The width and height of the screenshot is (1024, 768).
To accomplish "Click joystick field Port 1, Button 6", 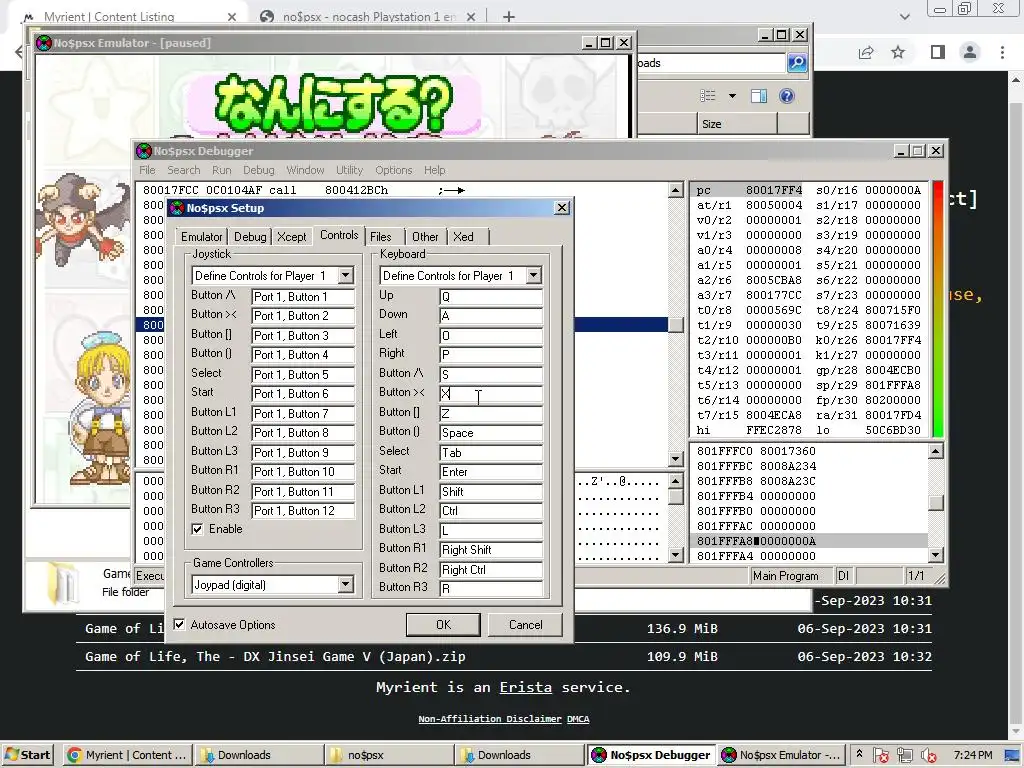I will (x=303, y=394).
